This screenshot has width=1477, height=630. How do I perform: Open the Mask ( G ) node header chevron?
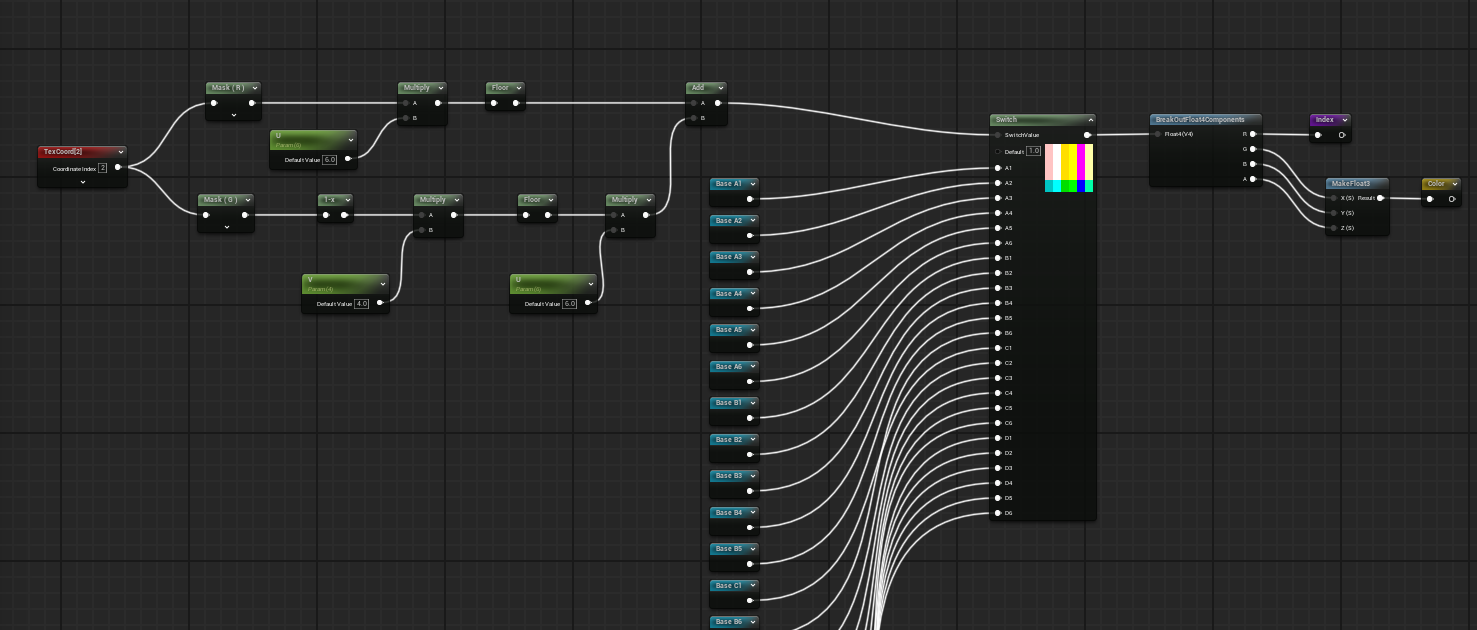[246, 200]
